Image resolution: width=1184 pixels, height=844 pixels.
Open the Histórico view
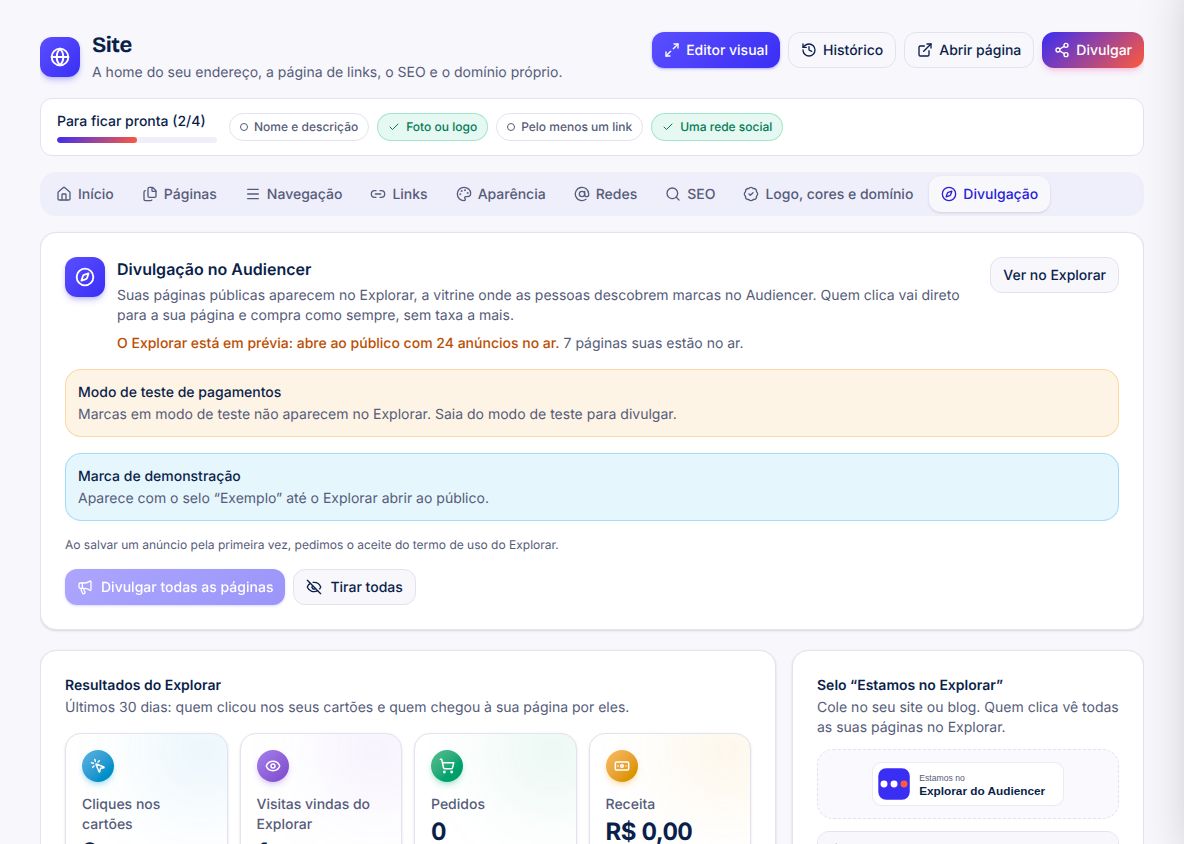coord(842,50)
